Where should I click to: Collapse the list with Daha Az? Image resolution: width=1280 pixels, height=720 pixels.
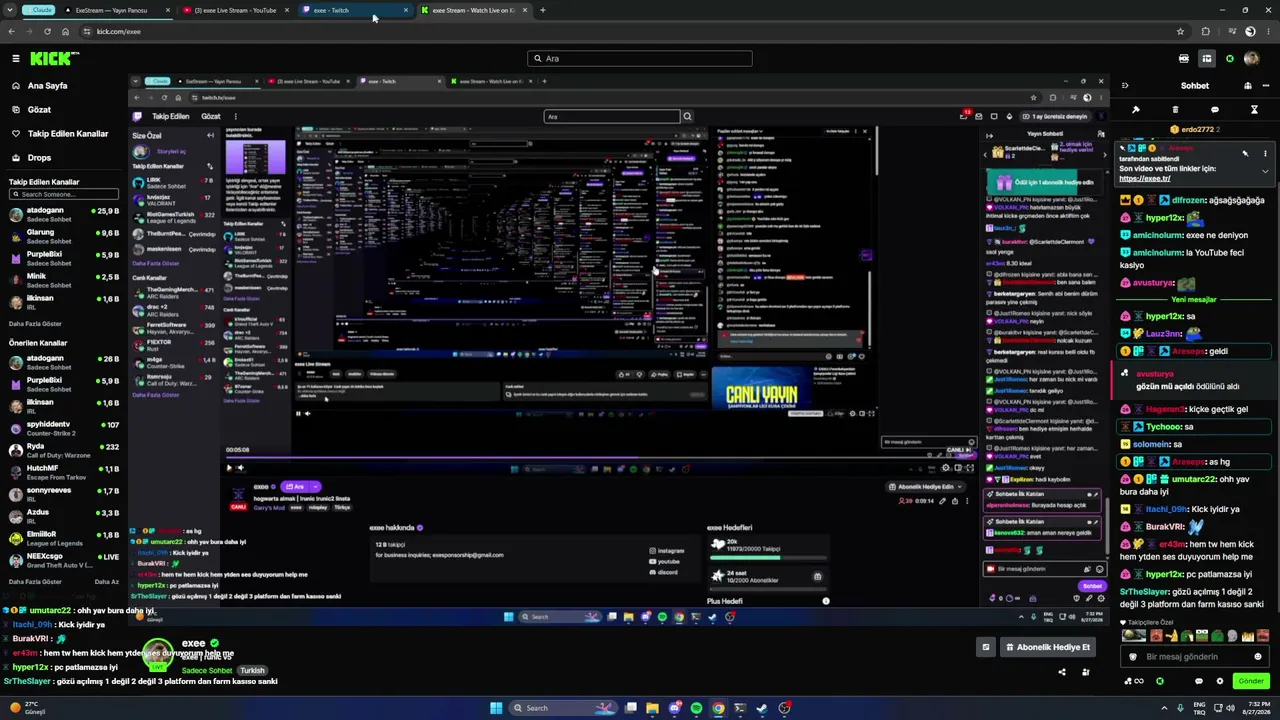pyautogui.click(x=107, y=581)
